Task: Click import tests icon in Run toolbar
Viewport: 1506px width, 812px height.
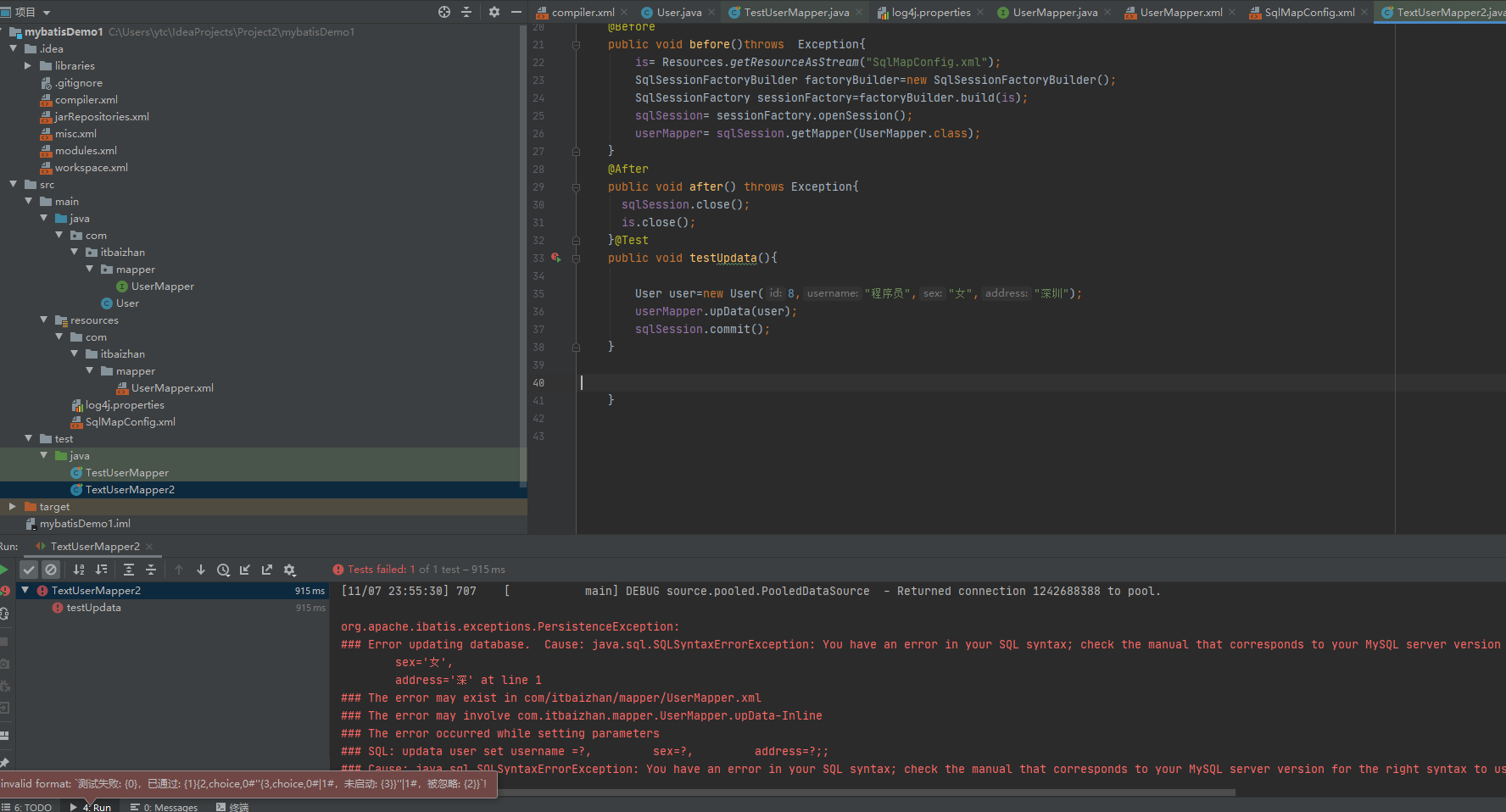Action: coord(245,570)
